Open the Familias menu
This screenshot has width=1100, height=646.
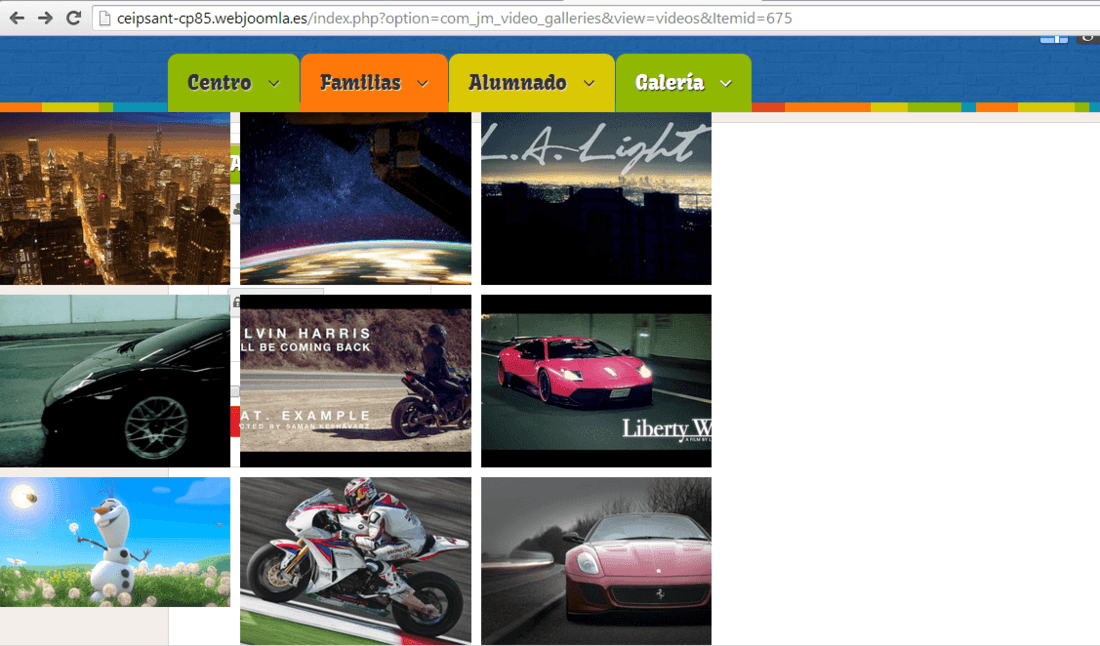pyautogui.click(x=374, y=83)
